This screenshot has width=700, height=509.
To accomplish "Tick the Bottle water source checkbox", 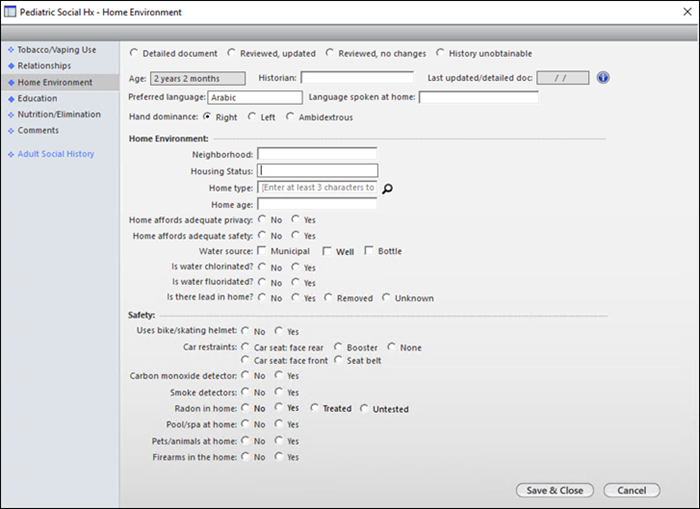I will [370, 251].
